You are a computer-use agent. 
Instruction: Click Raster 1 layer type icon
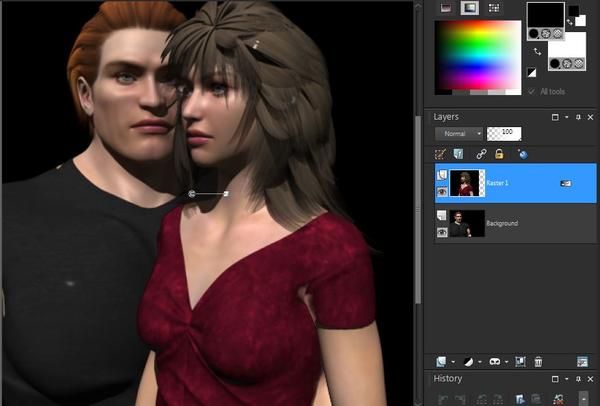point(442,175)
